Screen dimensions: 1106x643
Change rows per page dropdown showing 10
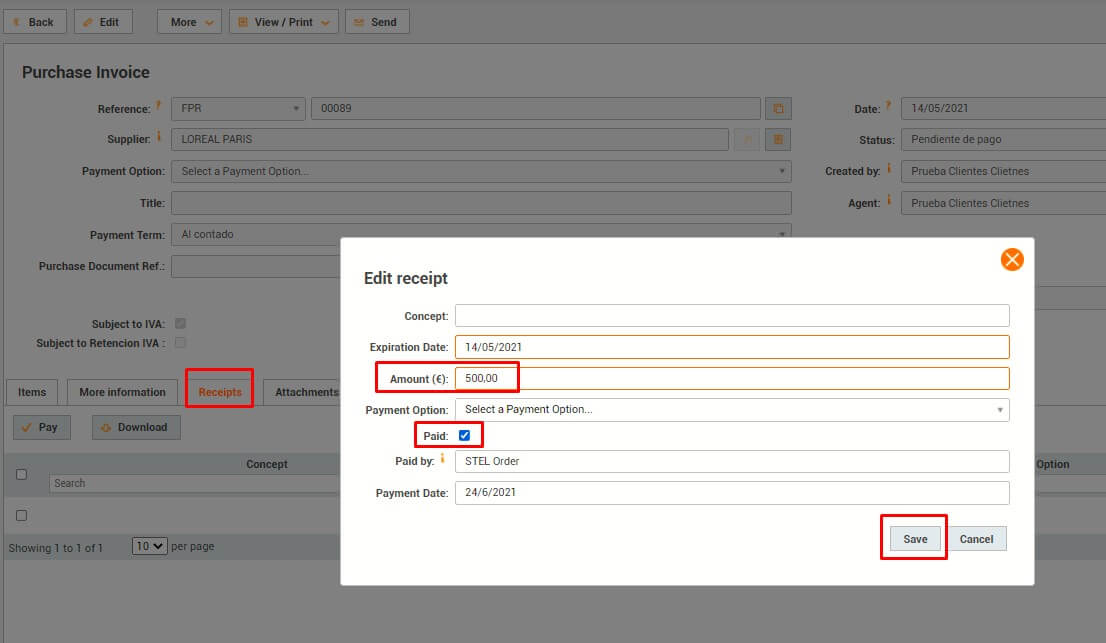point(150,546)
